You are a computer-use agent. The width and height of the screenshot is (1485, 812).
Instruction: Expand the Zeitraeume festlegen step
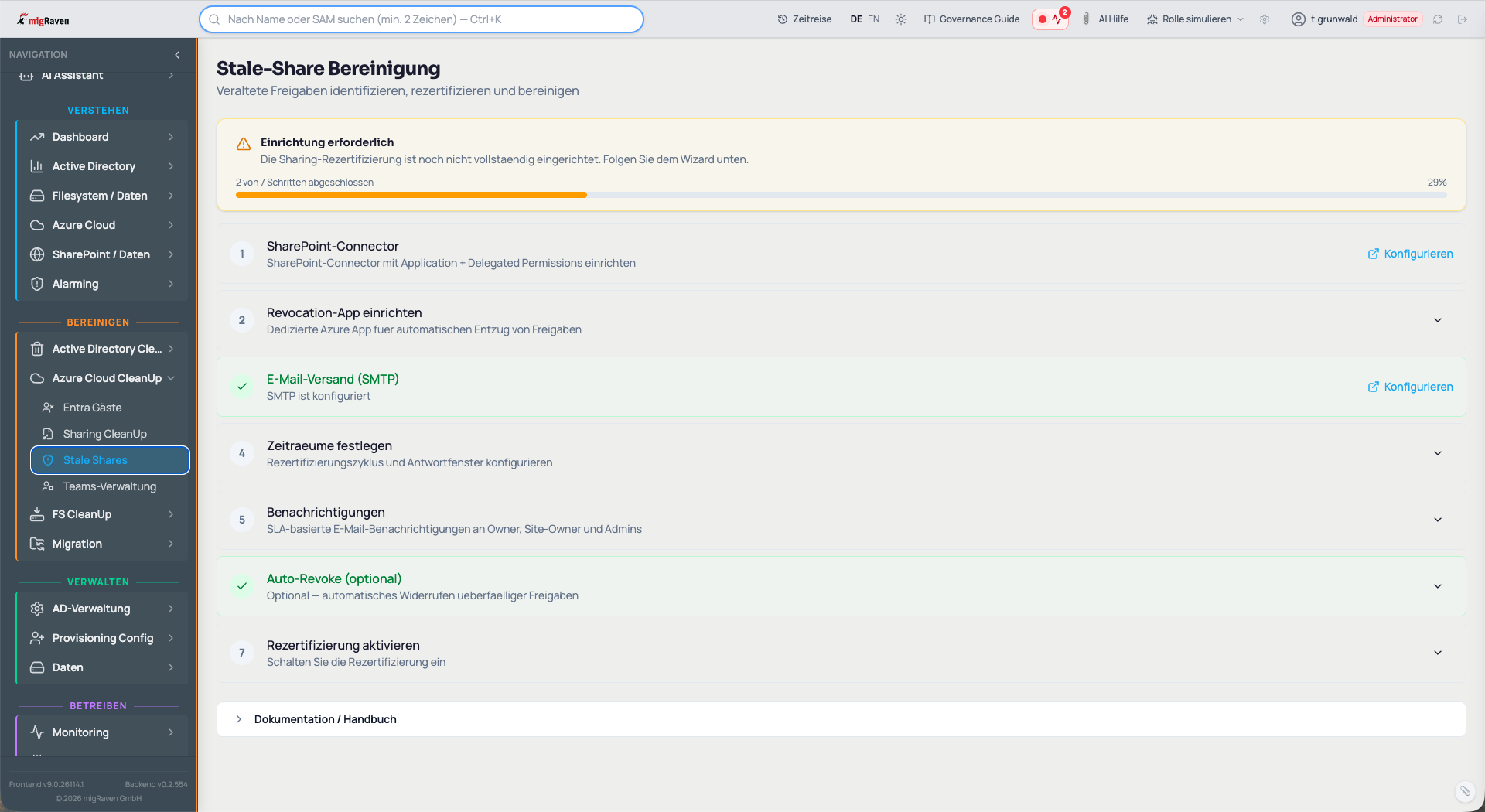(x=1438, y=453)
